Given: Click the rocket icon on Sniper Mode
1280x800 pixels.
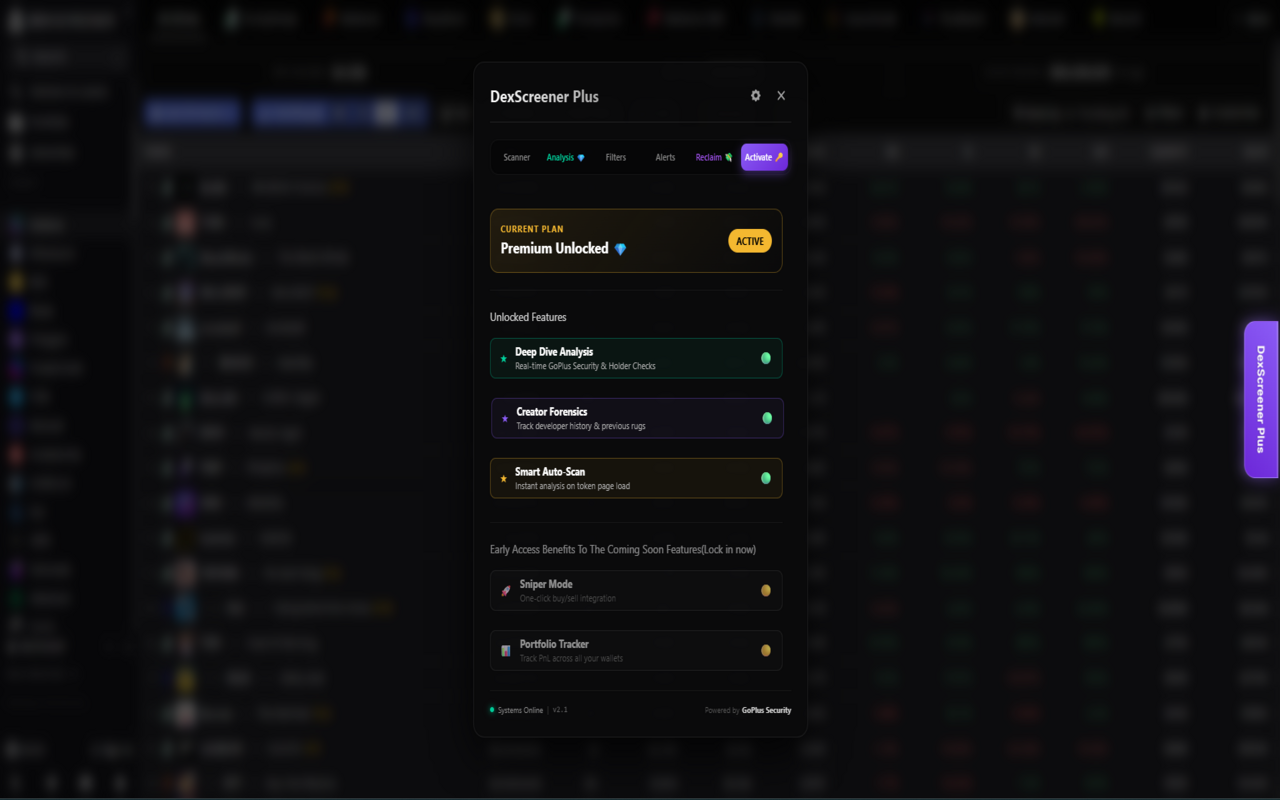Looking at the screenshot, I should [x=506, y=591].
